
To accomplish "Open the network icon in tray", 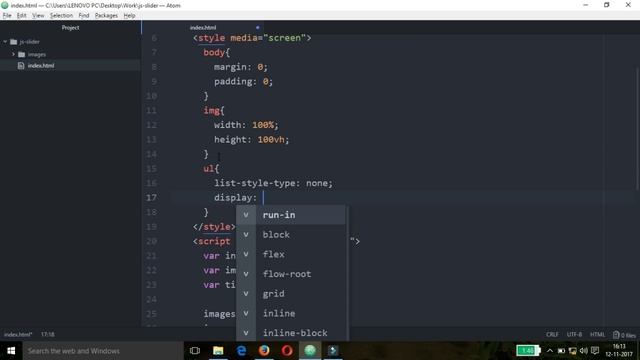I will pyautogui.click(x=573, y=351).
